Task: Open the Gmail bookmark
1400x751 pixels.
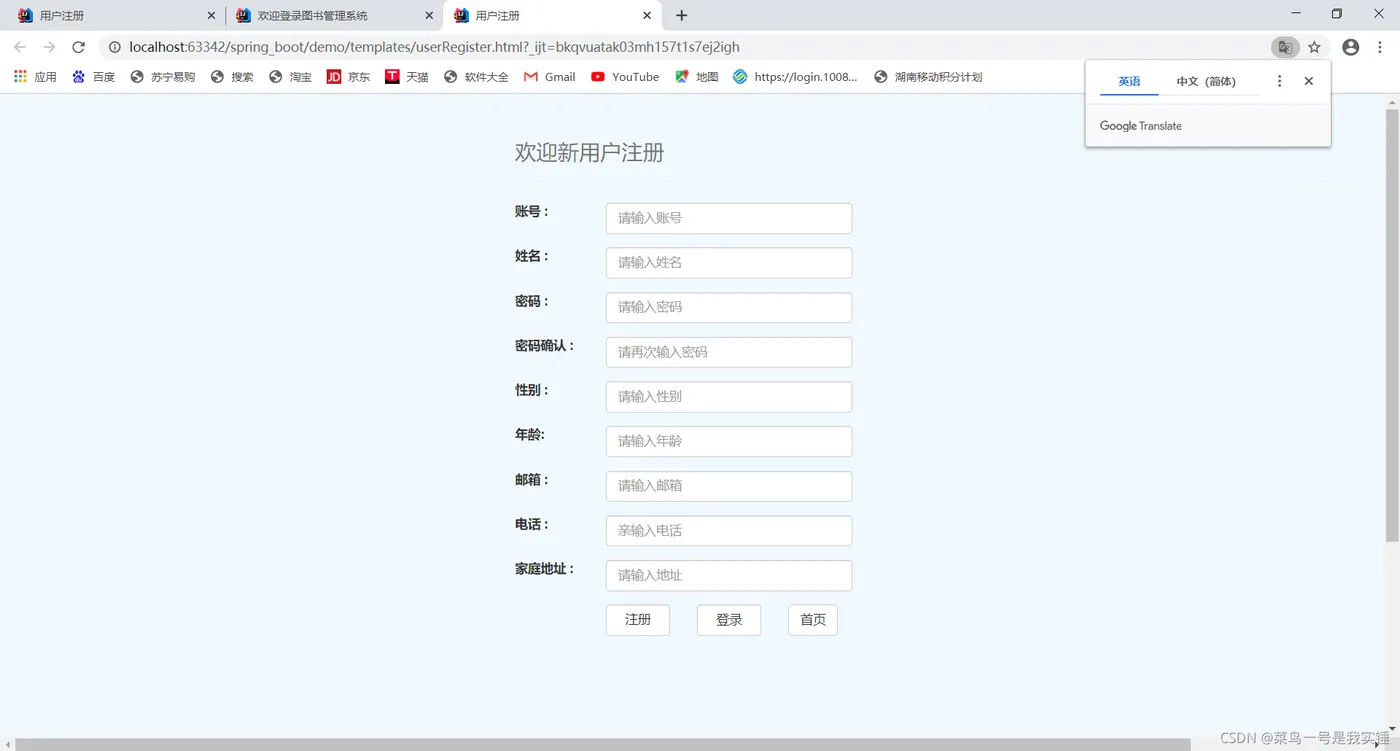Action: tap(549, 76)
